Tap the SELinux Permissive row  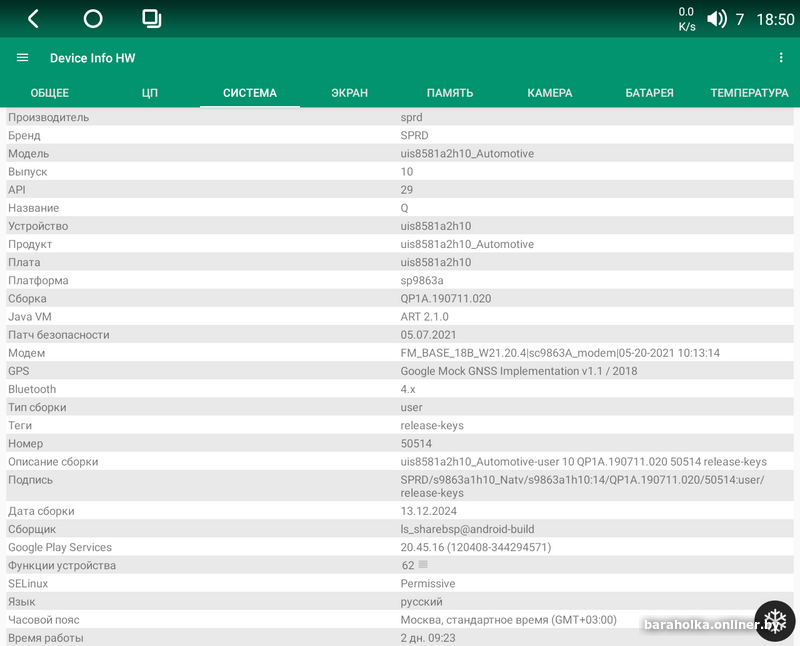coord(400,584)
